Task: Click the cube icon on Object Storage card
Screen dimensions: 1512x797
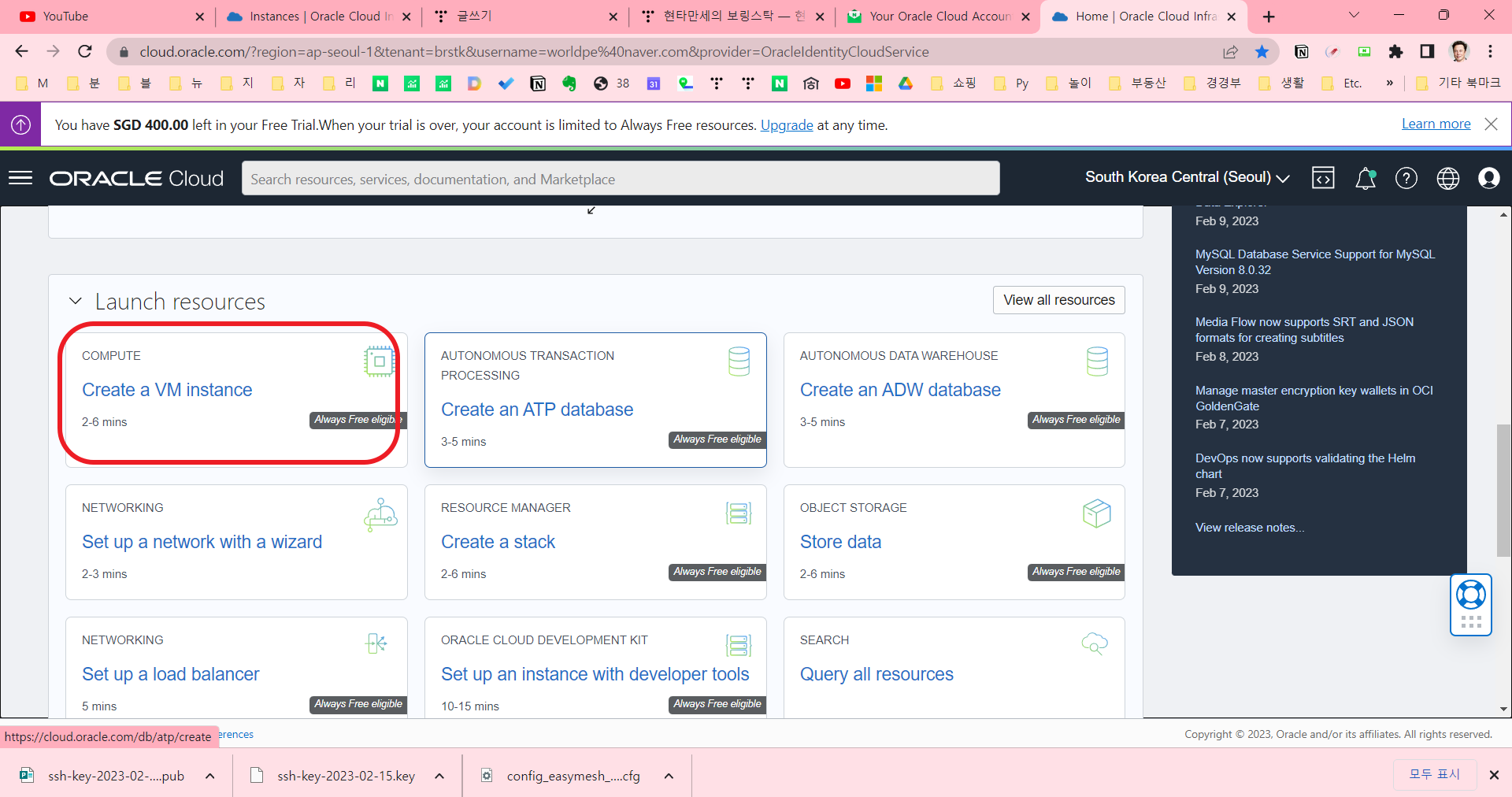Action: (x=1097, y=513)
